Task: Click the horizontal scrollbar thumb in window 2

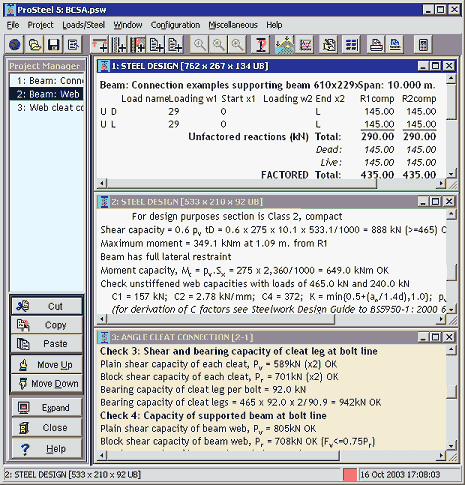Action: point(221,319)
